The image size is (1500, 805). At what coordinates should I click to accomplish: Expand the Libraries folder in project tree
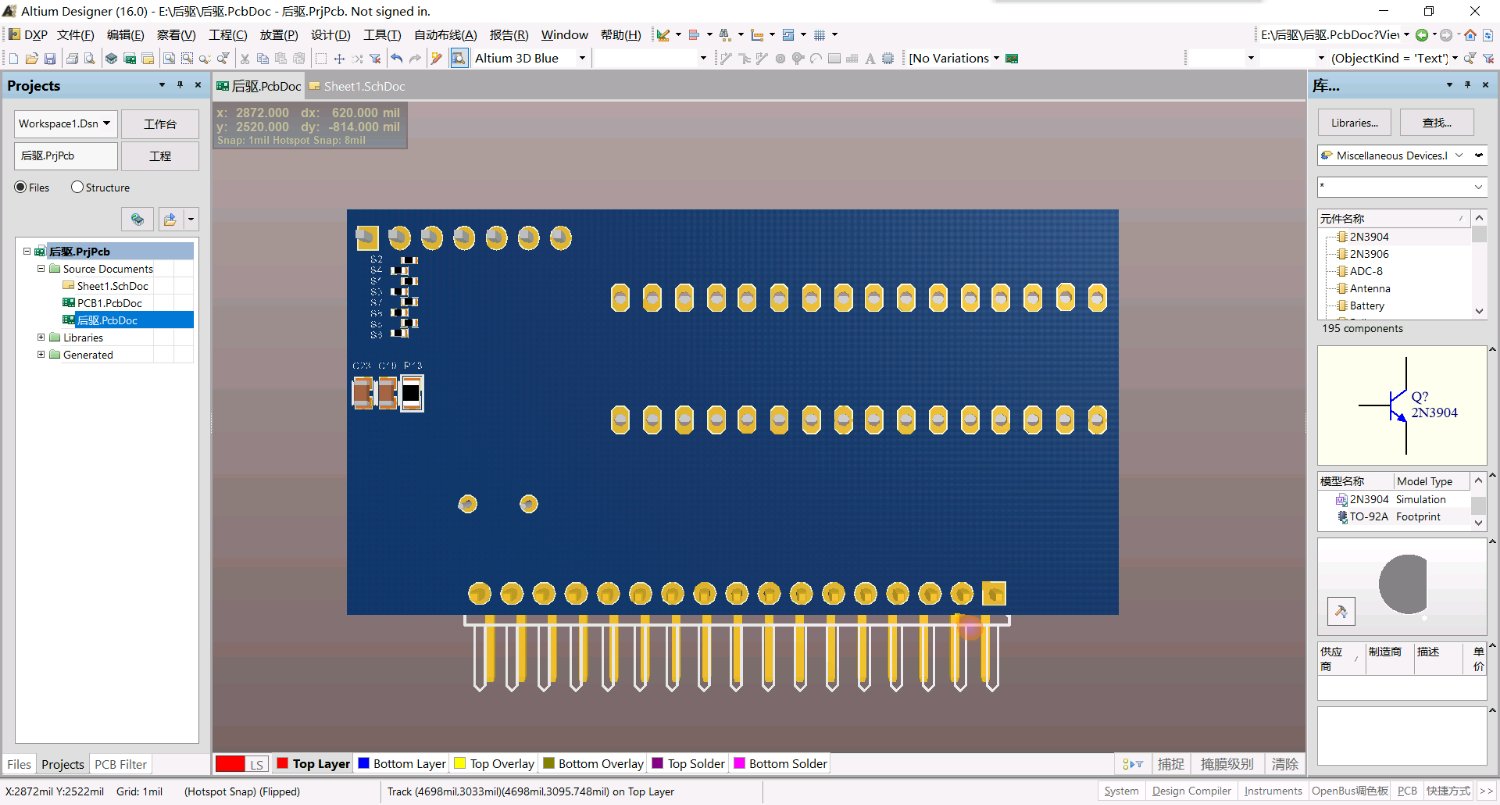tap(41, 338)
